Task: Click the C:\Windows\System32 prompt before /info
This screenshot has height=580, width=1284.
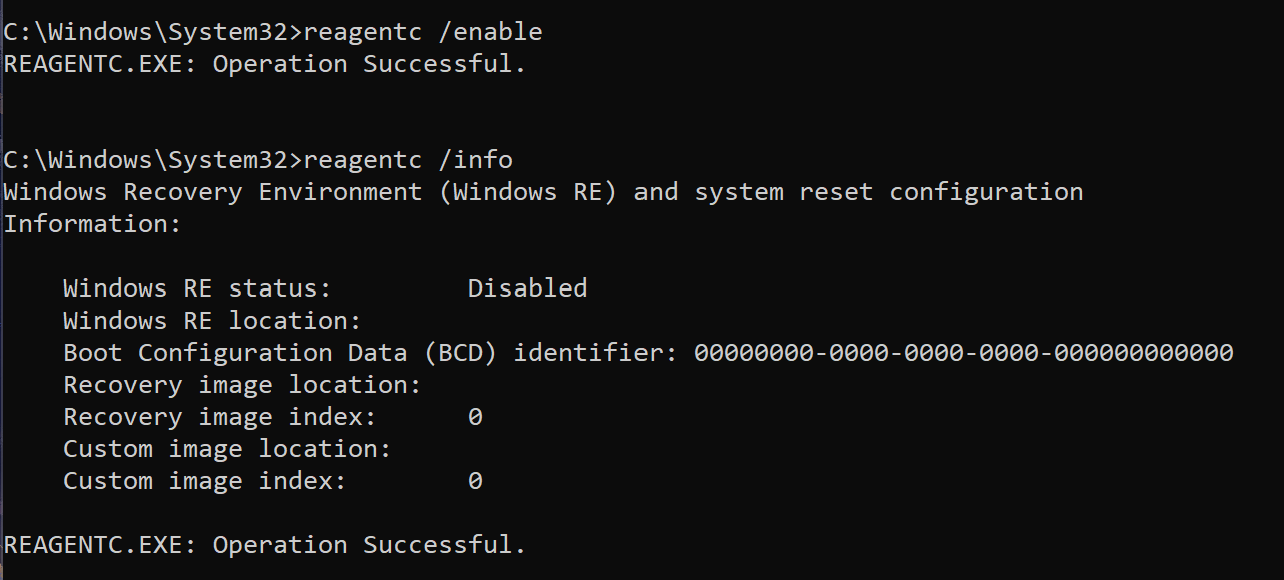Action: (x=152, y=160)
